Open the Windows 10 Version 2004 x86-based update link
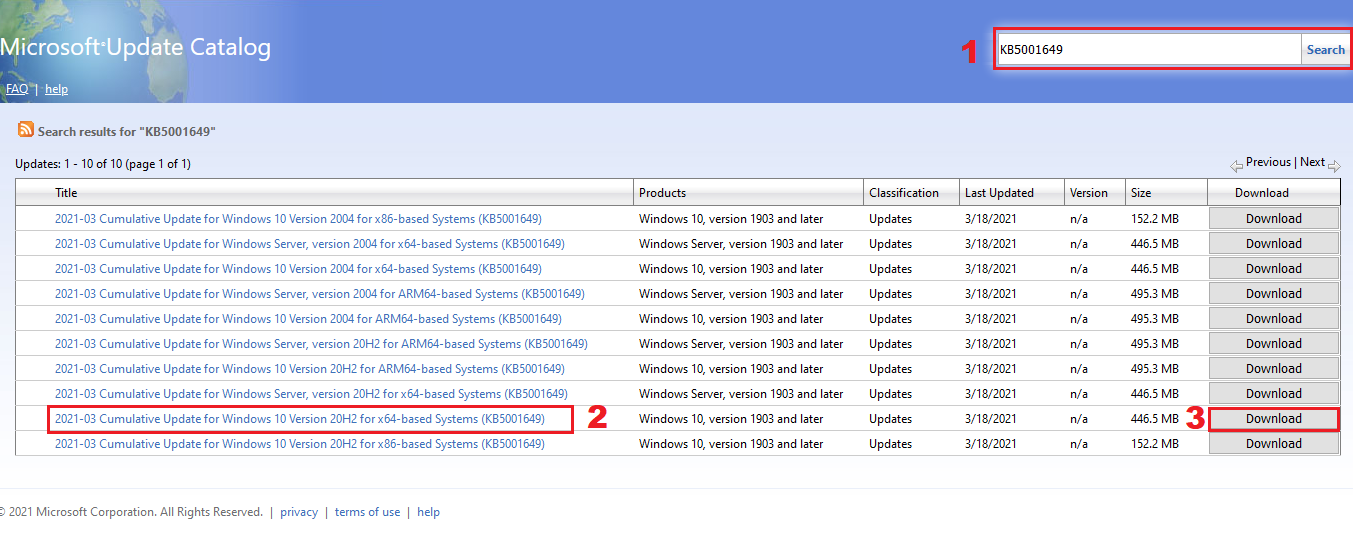 [298, 219]
